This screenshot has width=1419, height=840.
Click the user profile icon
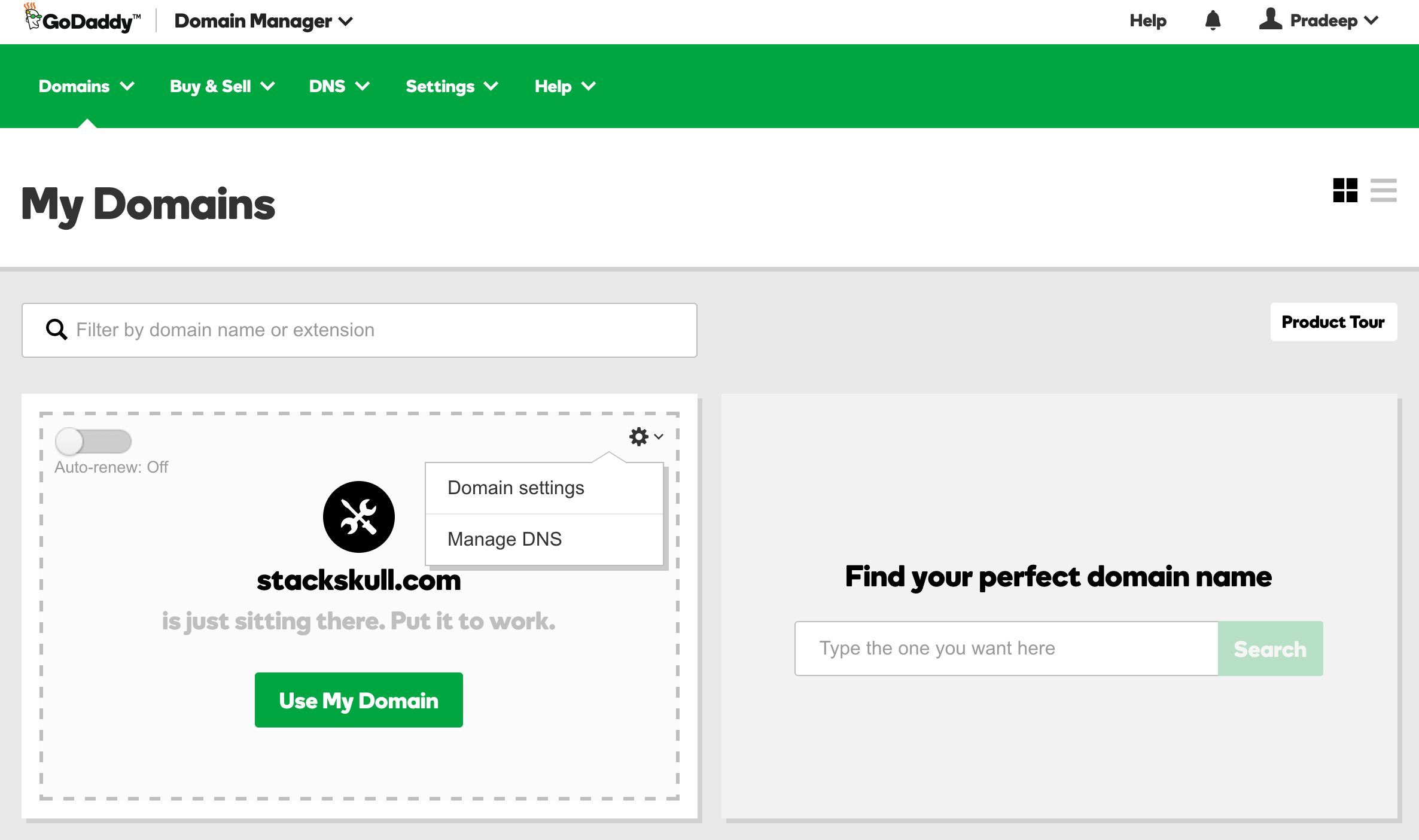coord(1270,20)
